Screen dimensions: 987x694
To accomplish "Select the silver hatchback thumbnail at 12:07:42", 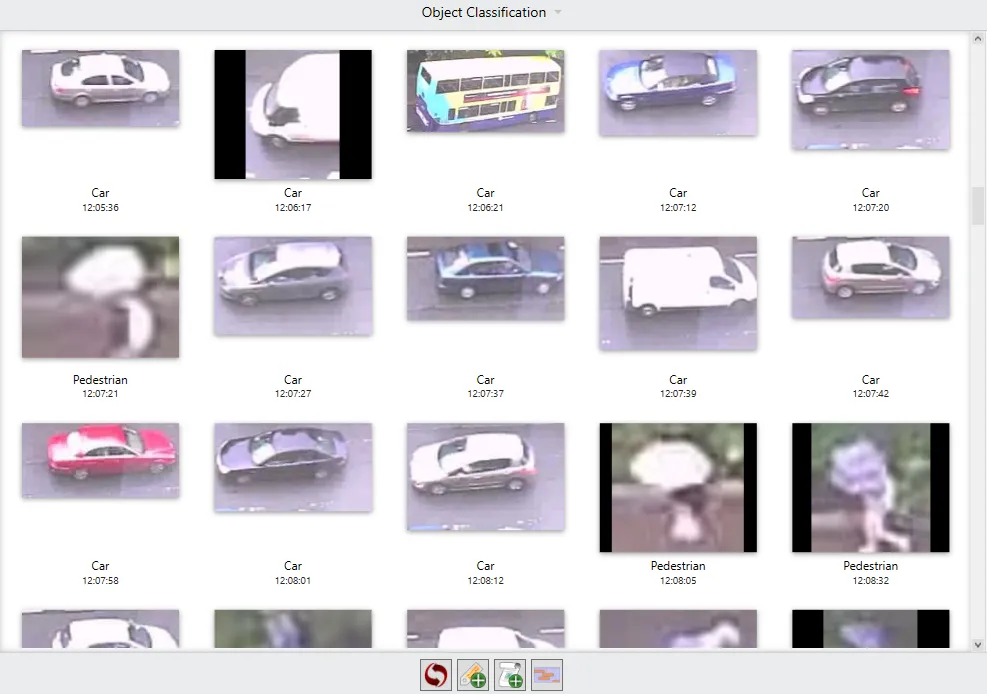I will [871, 277].
